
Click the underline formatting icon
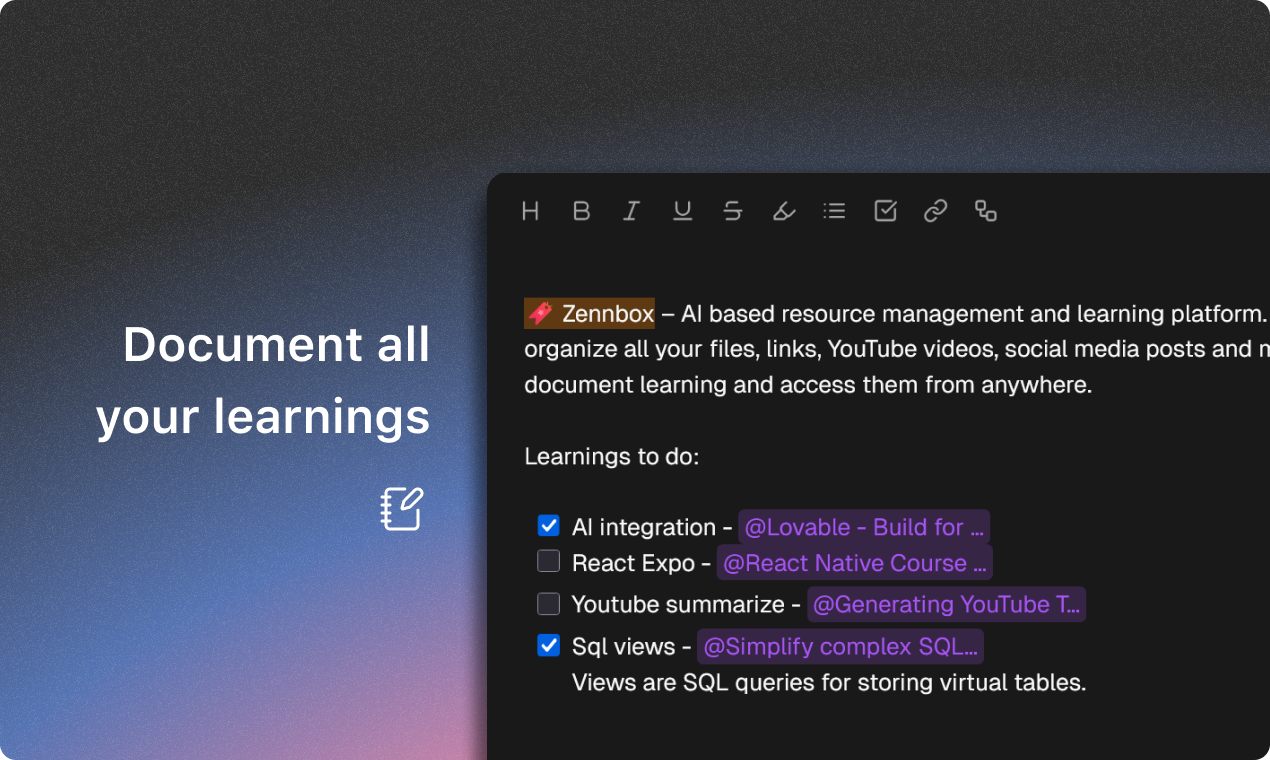pyautogui.click(x=682, y=211)
